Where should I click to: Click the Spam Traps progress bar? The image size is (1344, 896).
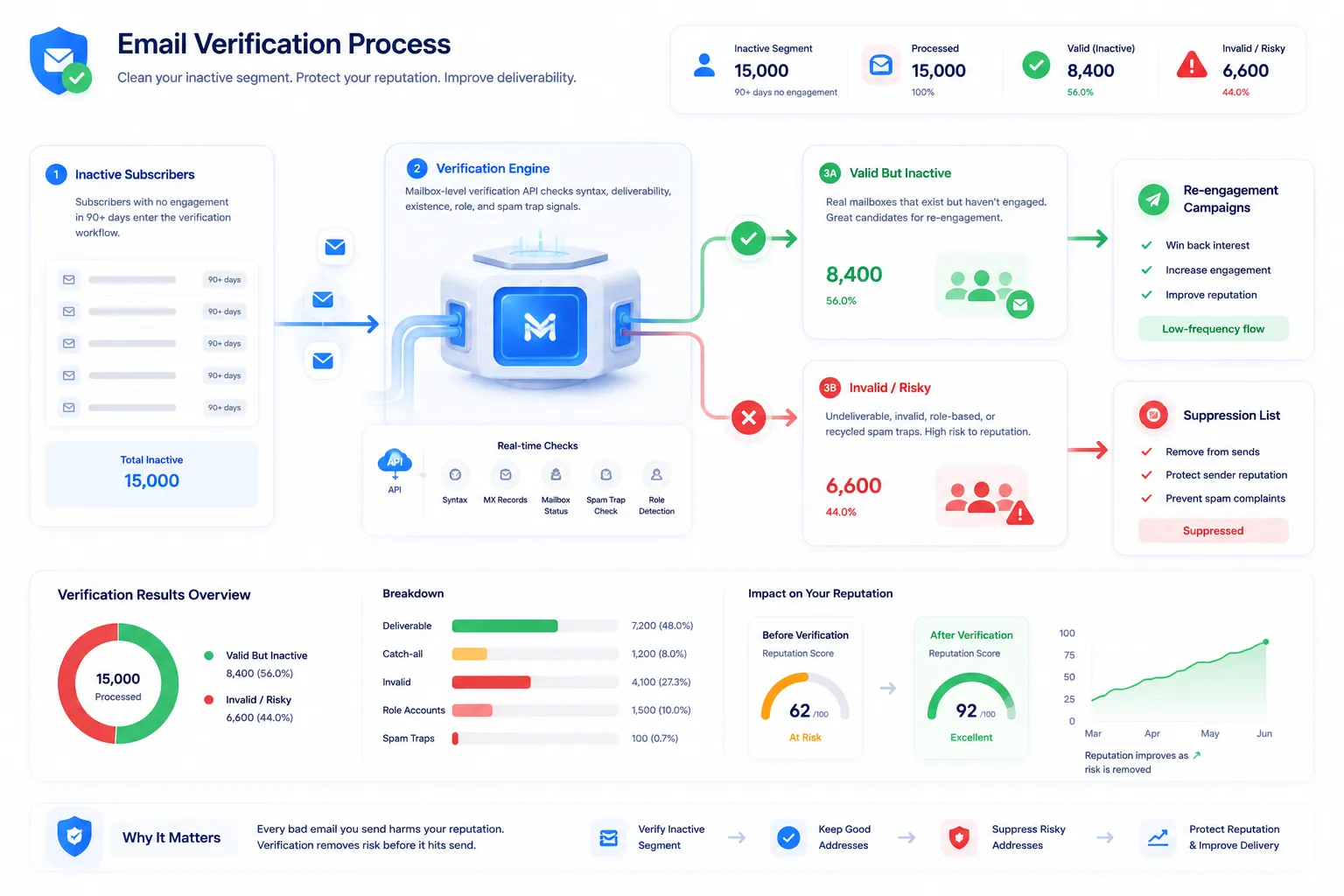[x=455, y=738]
